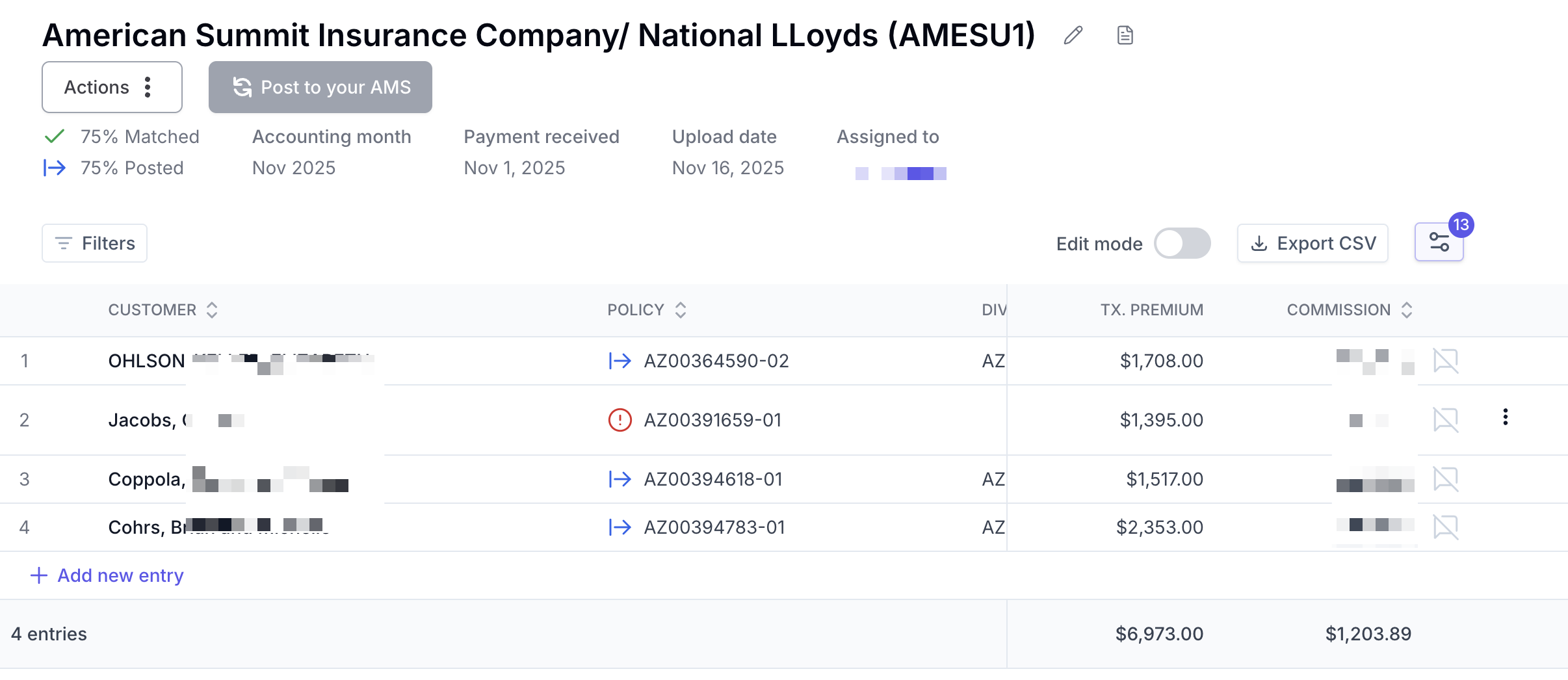Open the three-dot menu on Jacobs row
This screenshot has height=680, width=1568.
click(1505, 417)
